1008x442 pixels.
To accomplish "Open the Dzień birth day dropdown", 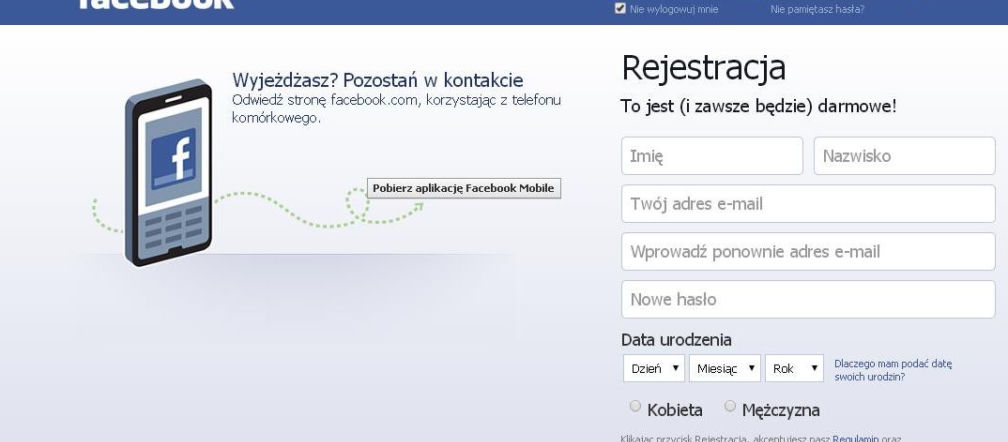I will click(654, 368).
